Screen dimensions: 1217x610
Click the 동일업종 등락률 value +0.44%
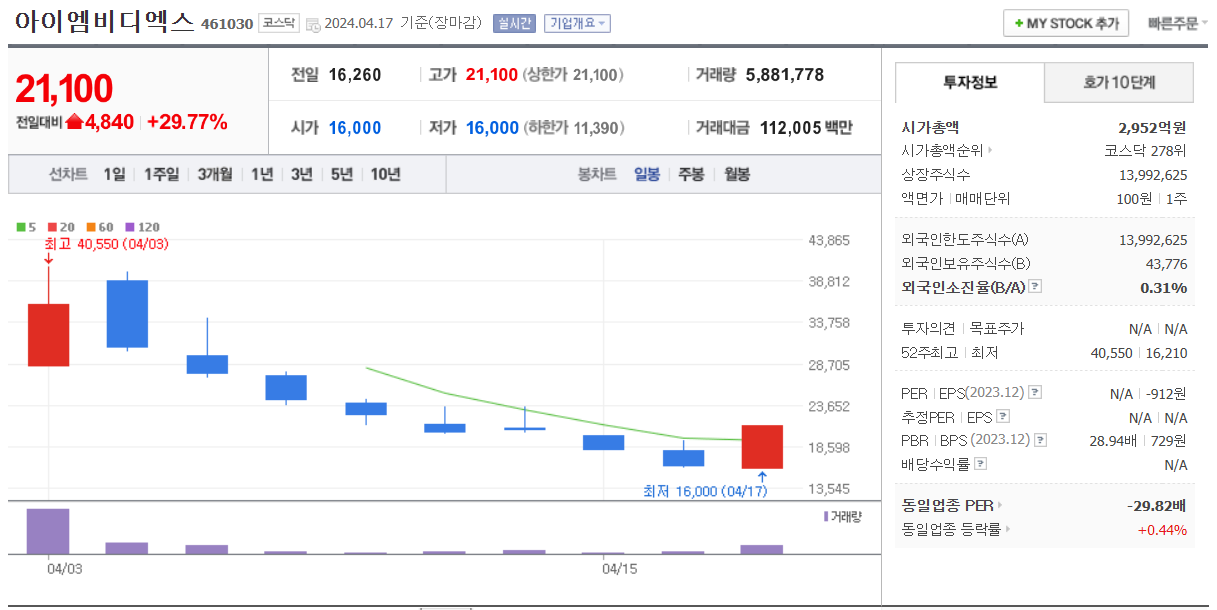[x=1162, y=530]
